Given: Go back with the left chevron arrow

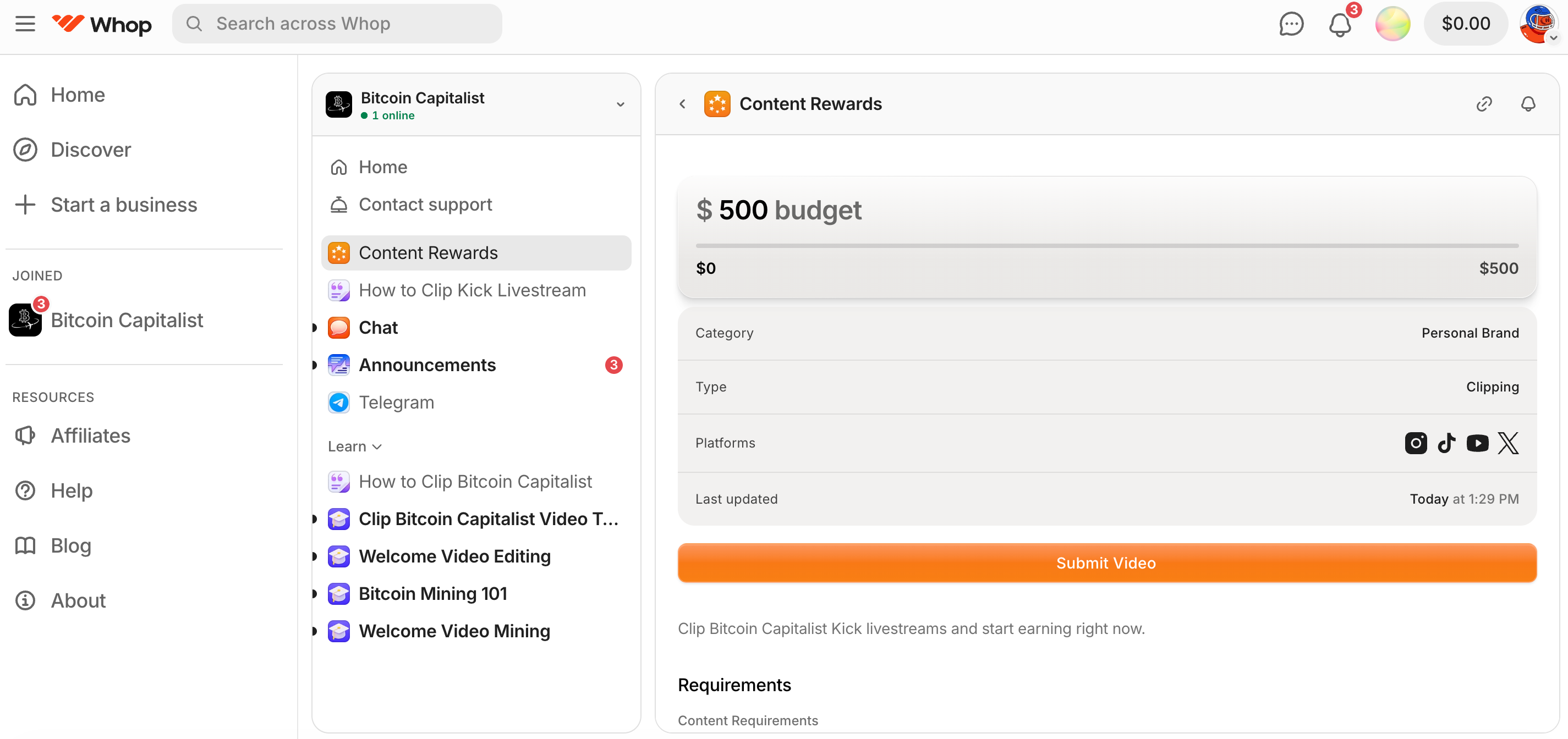Looking at the screenshot, I should point(682,104).
